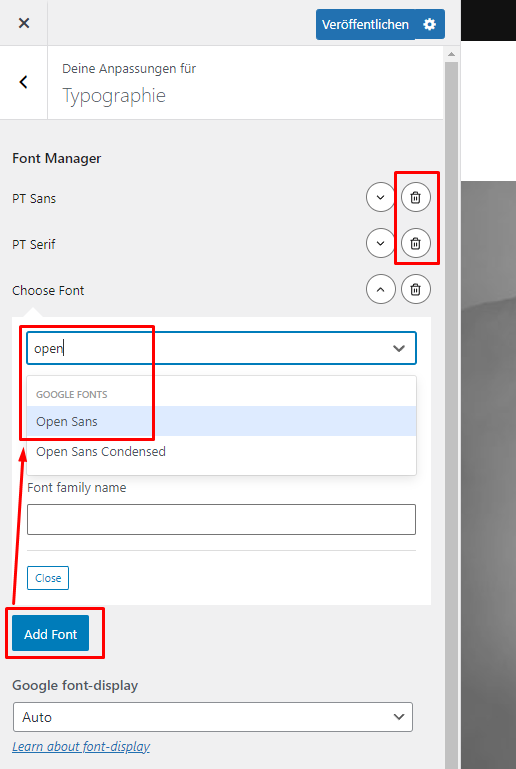Viewport: 516px width, 769px height.
Task: Go back using the left chevron arrow
Action: 23,82
